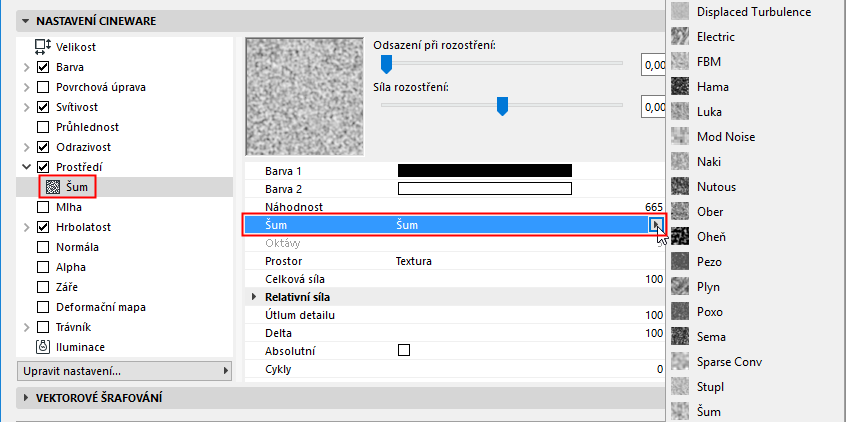Select the Prostor Textura row

455,262
